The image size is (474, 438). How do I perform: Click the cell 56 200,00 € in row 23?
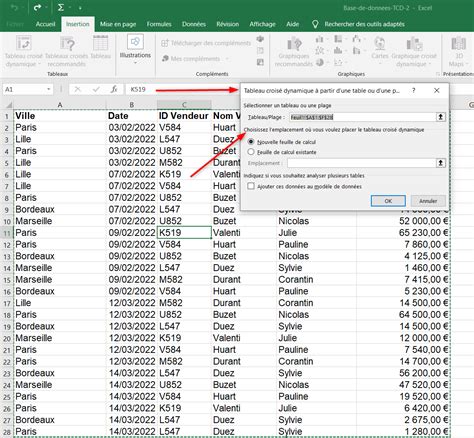point(403,373)
